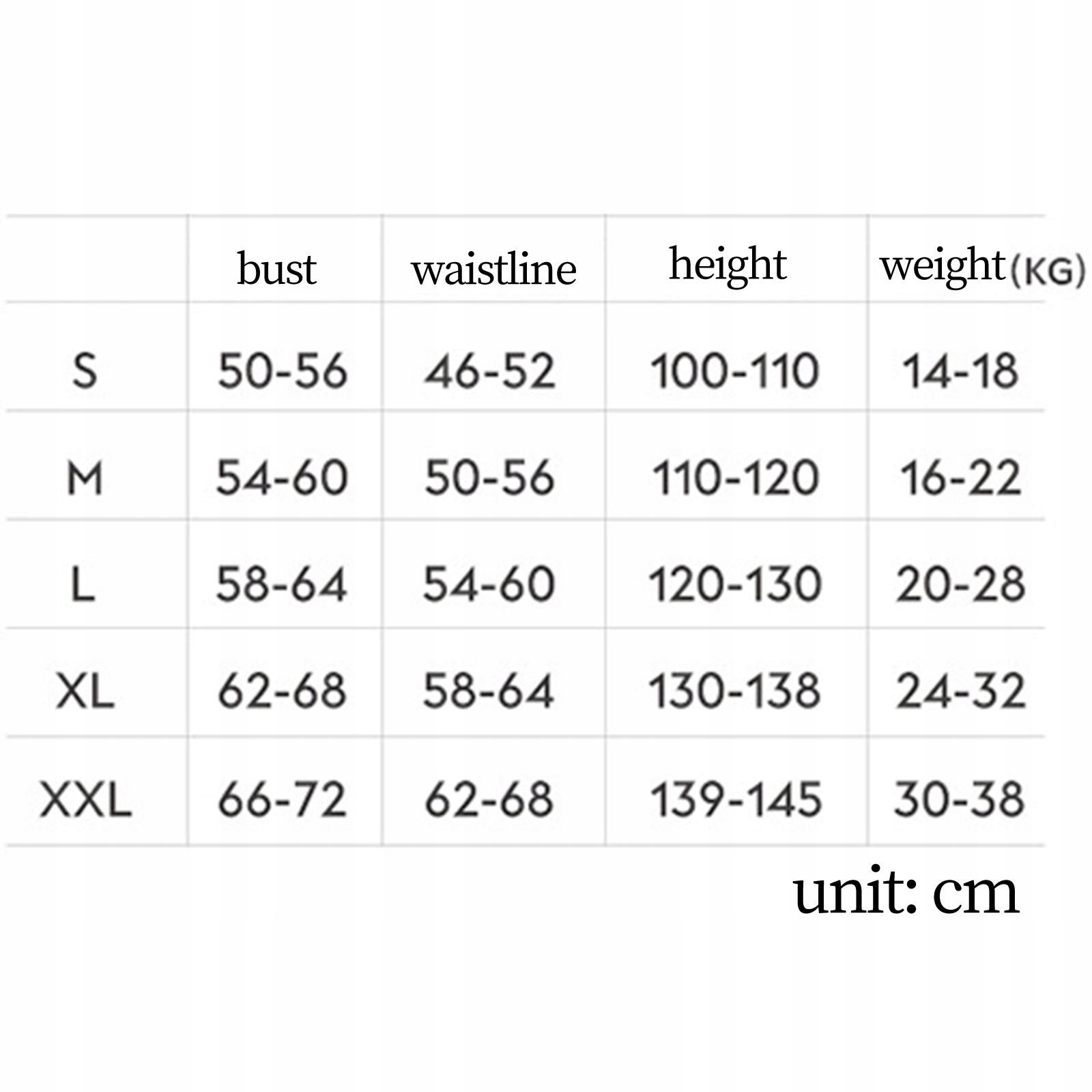Screen dimensions: 1092x1092
Task: Select the XXL size row label
Action: pos(85,799)
